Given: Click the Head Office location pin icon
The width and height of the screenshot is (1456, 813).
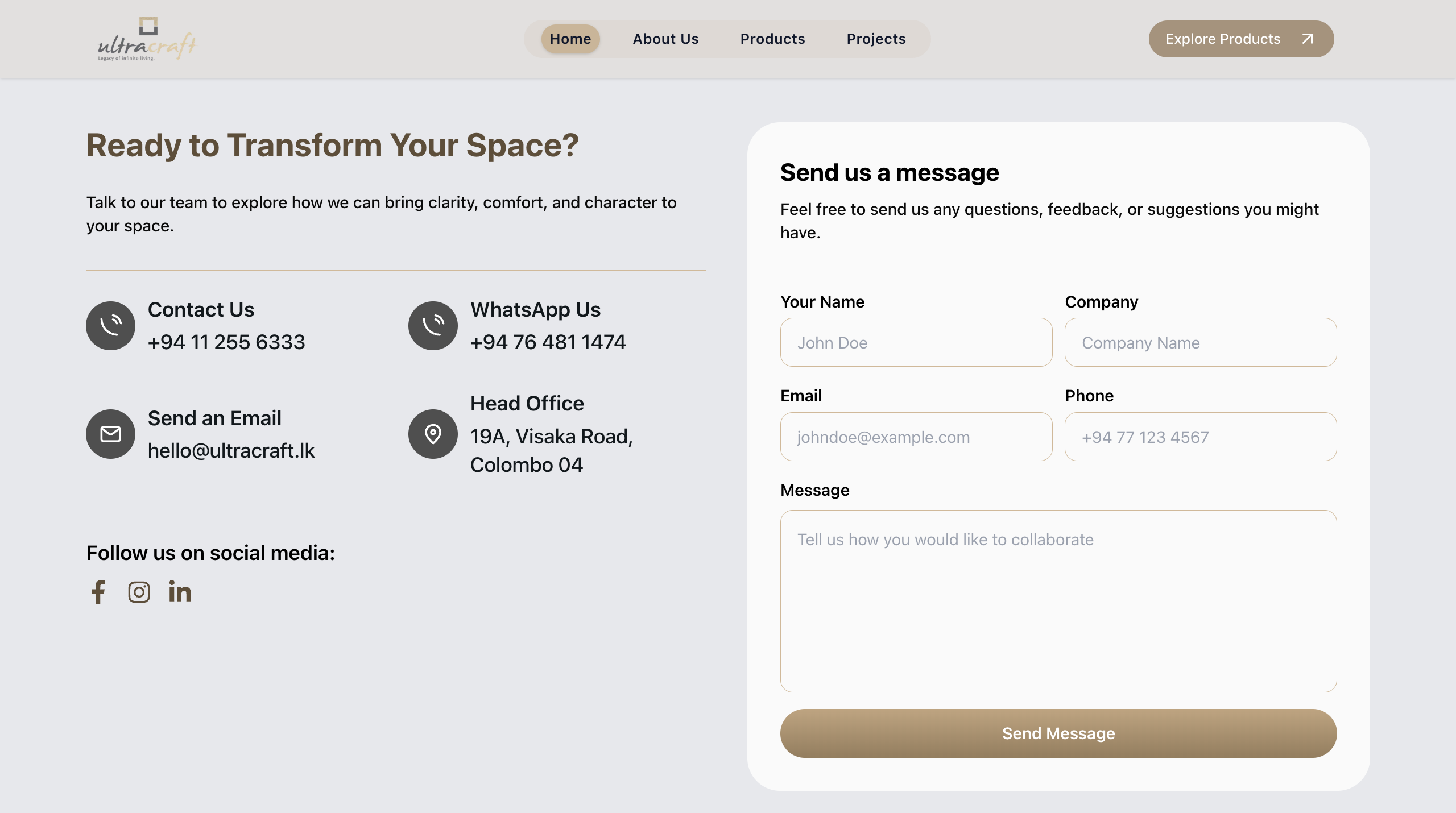Looking at the screenshot, I should 433,434.
